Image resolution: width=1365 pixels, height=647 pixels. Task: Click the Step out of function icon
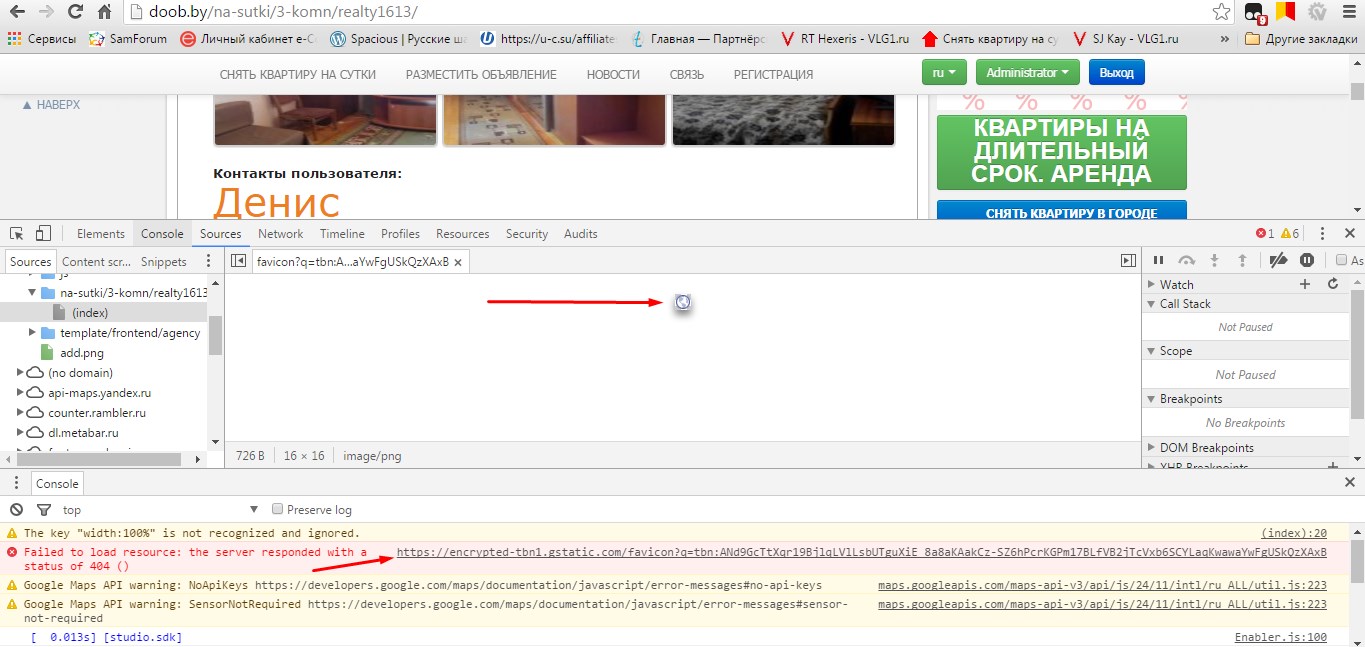(1242, 260)
